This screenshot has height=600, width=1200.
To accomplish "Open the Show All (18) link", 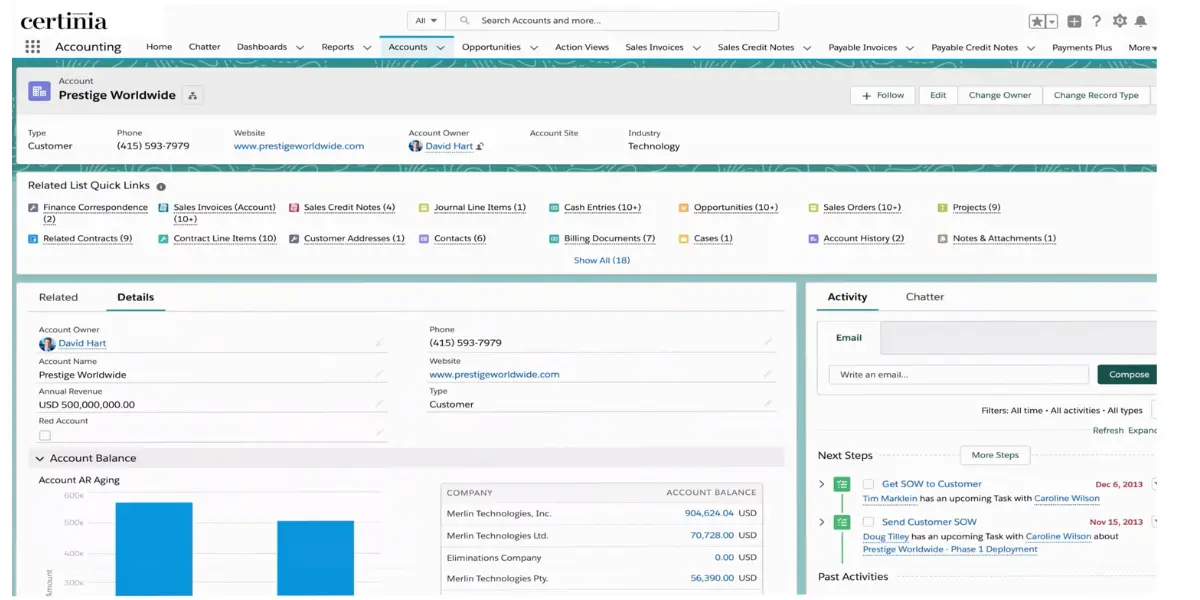I will coord(602,260).
